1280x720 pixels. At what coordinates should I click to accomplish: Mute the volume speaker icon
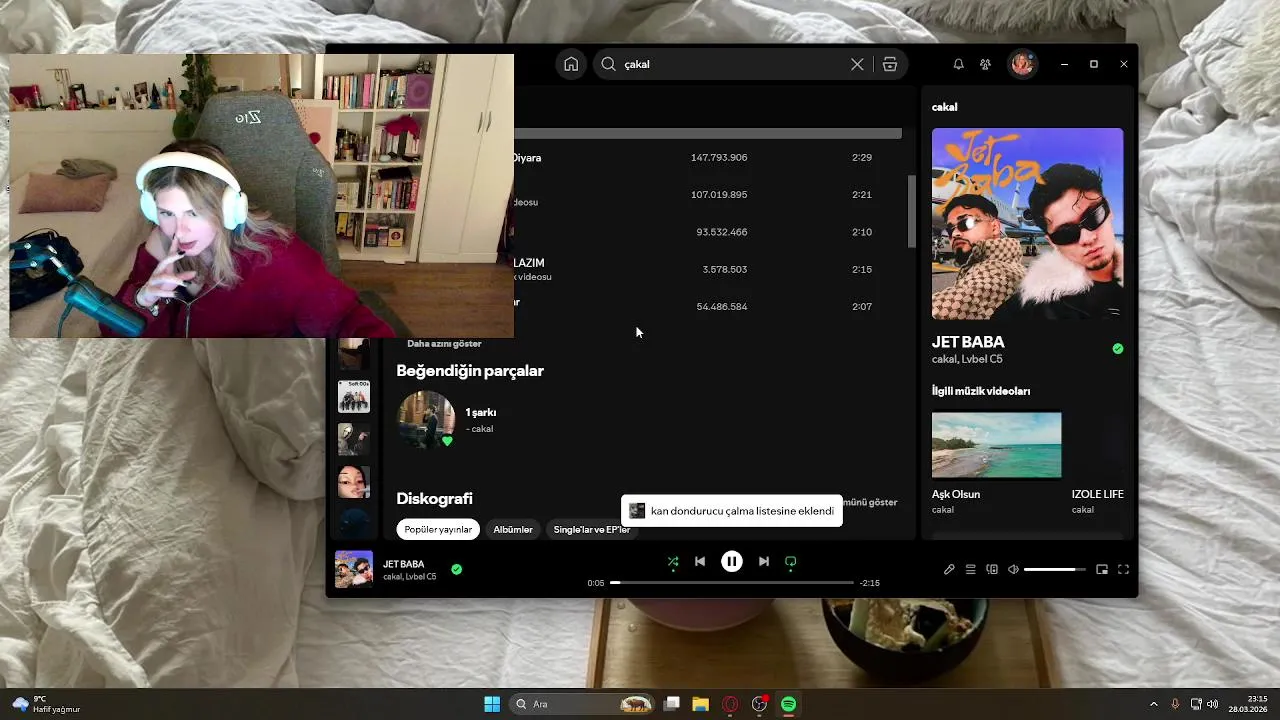tap(1013, 570)
